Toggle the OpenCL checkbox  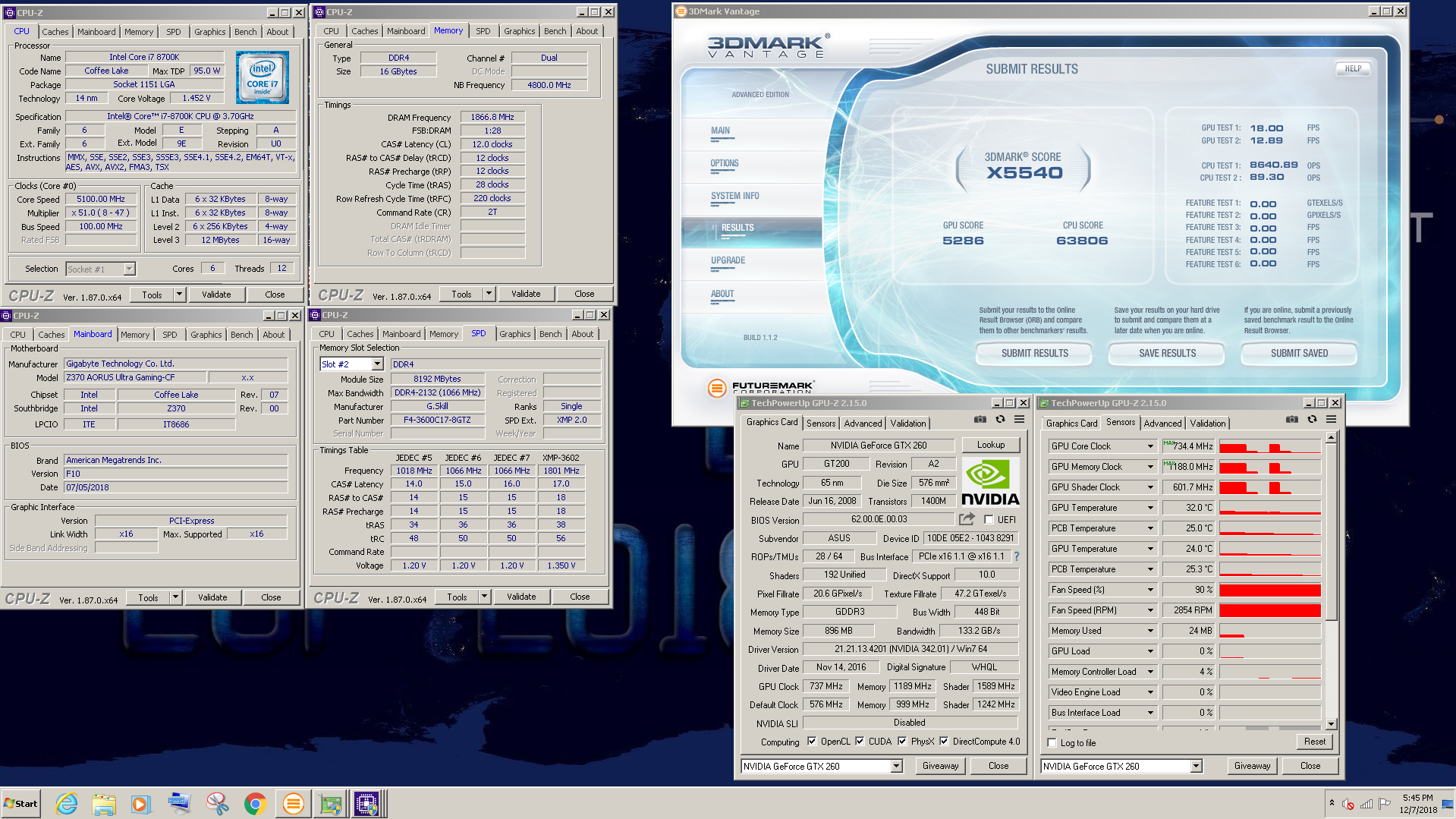click(x=812, y=742)
